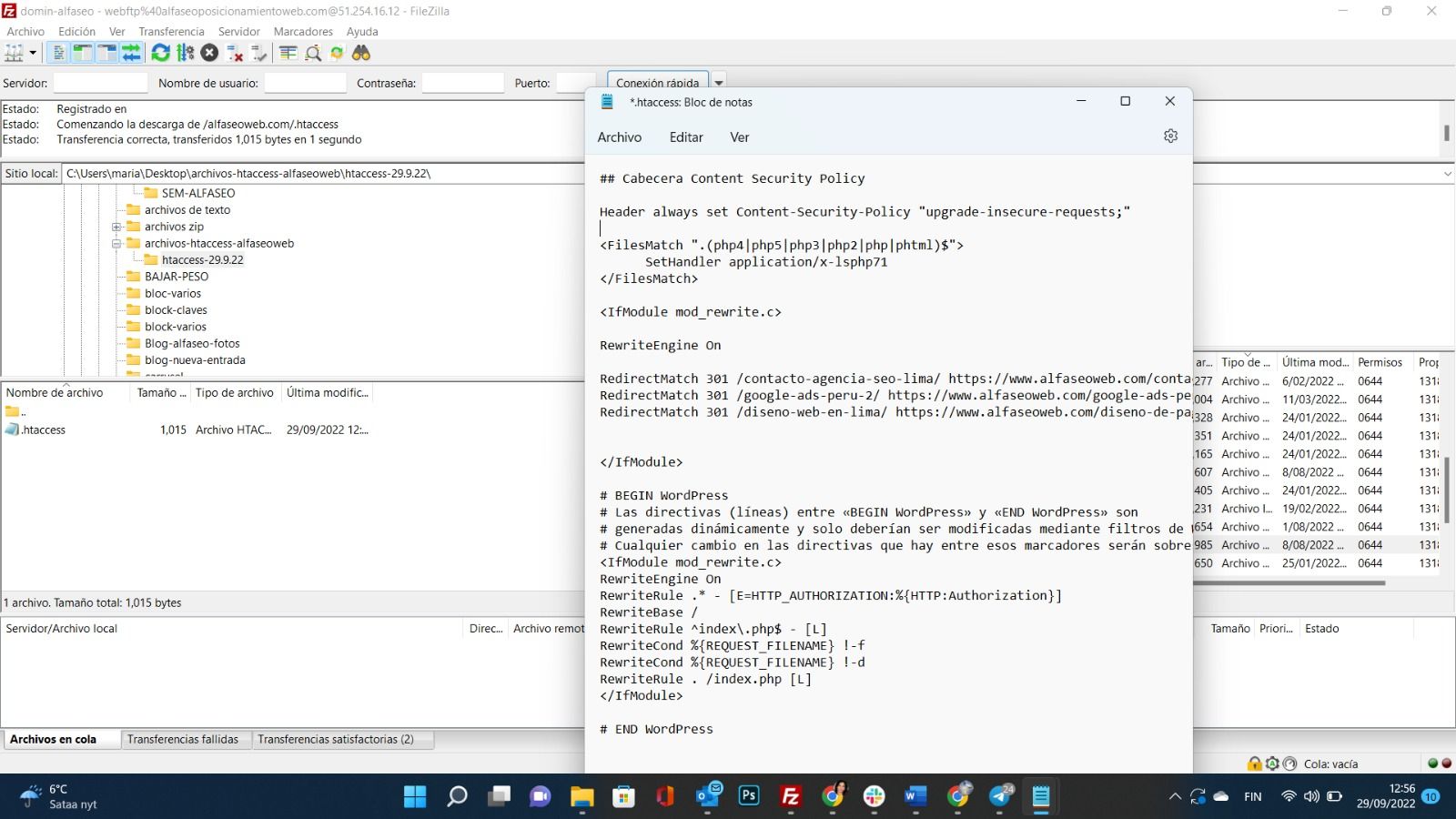Image resolution: width=1456 pixels, height=819 pixels.
Task: Select the BAJAR-PESO folder
Action: (x=176, y=277)
